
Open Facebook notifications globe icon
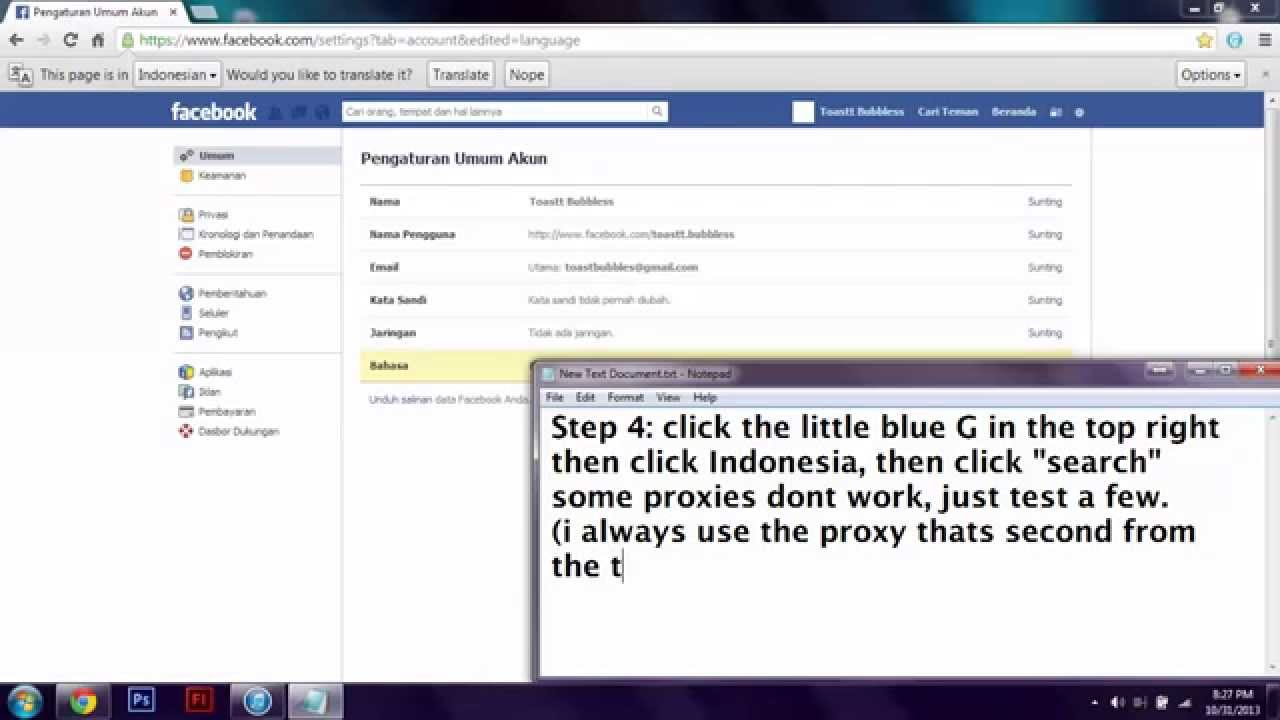[x=322, y=112]
